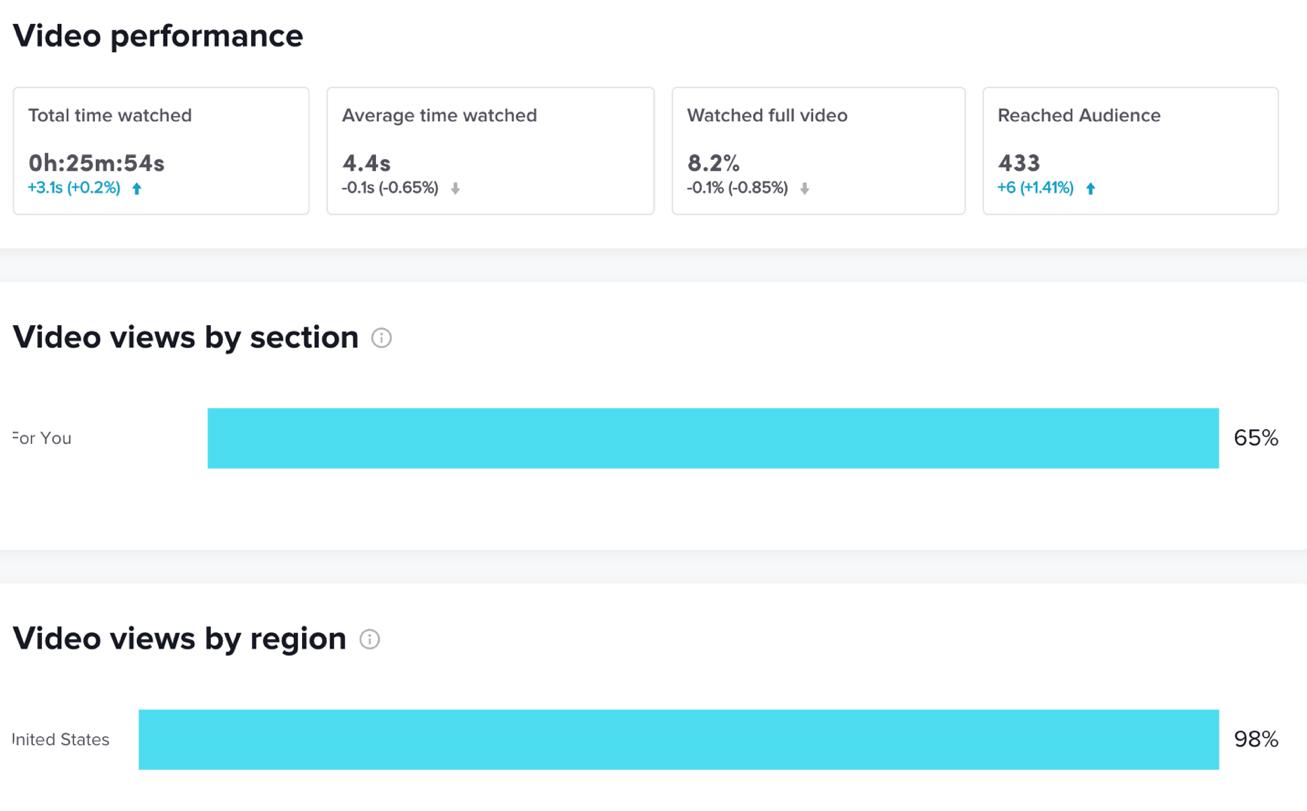Select the Watched full video card title

767,116
